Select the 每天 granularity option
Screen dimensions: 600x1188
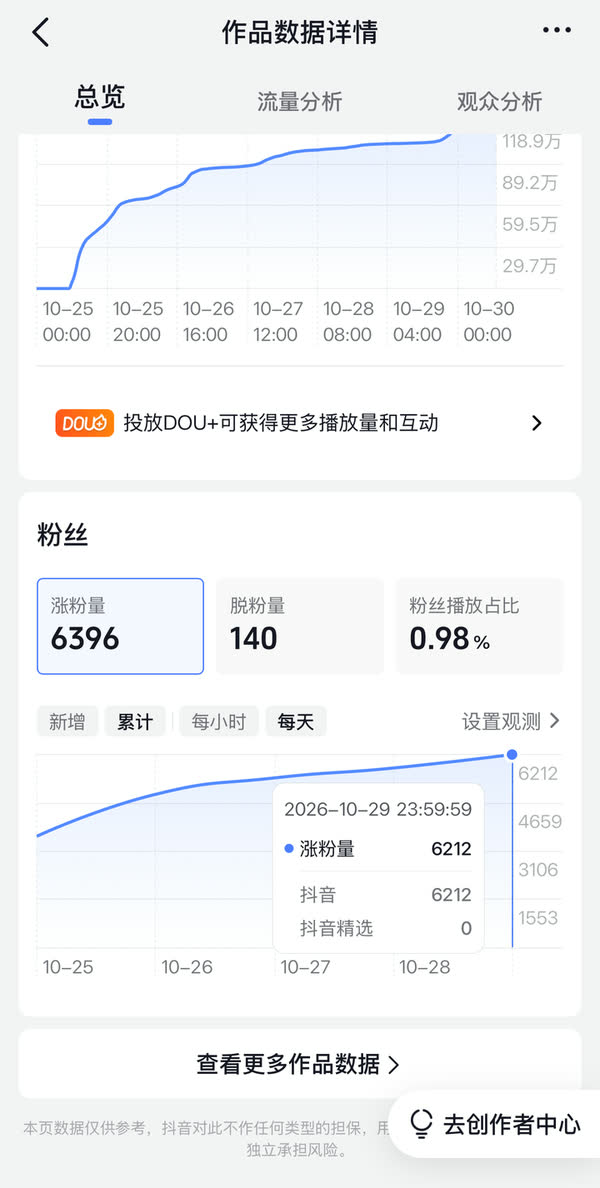295,721
